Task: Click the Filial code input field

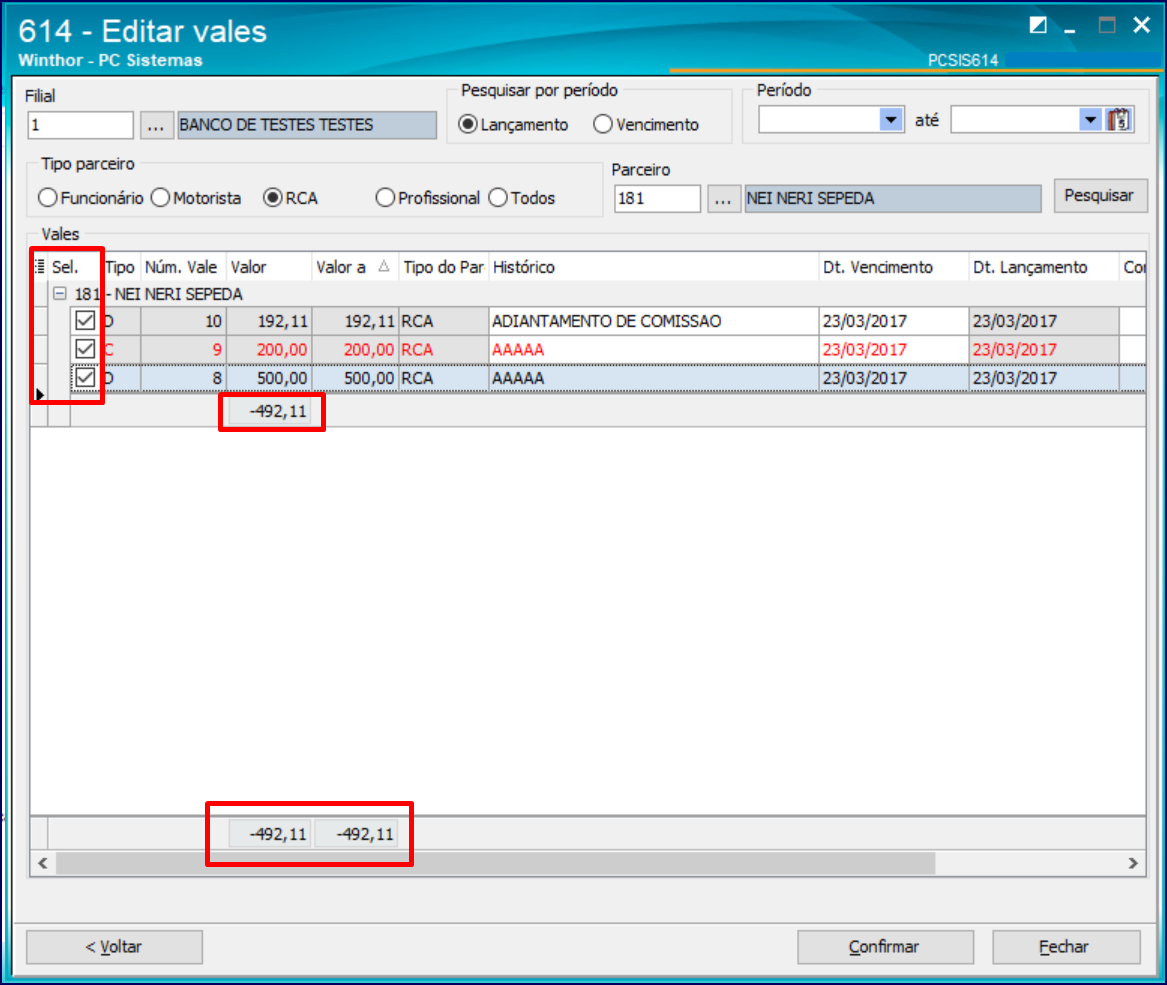Action: tap(80, 125)
